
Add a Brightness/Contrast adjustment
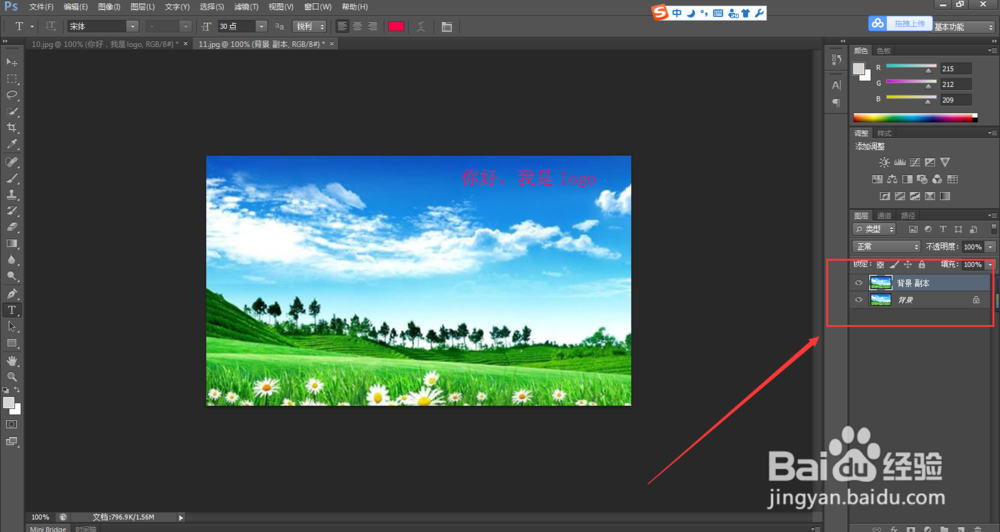click(884, 162)
